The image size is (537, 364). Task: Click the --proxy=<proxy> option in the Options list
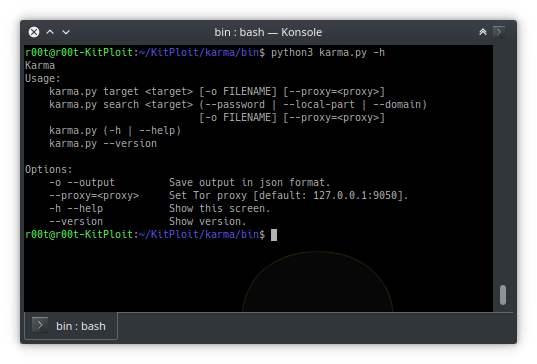(94, 196)
